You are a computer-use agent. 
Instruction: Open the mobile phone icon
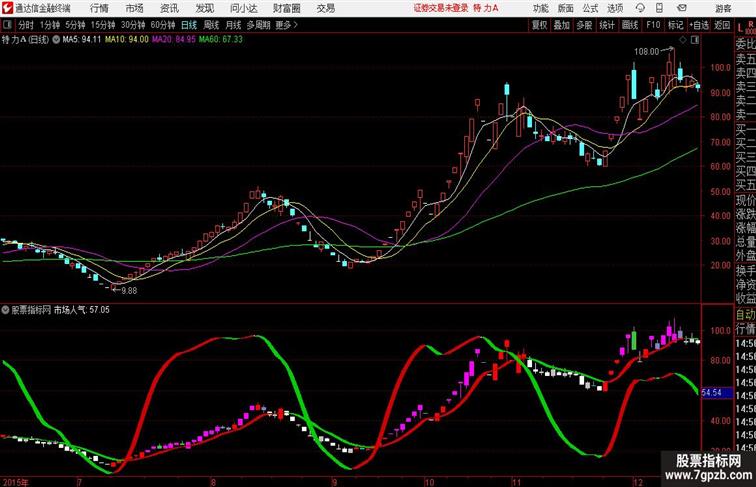pyautogui.click(x=659, y=8)
